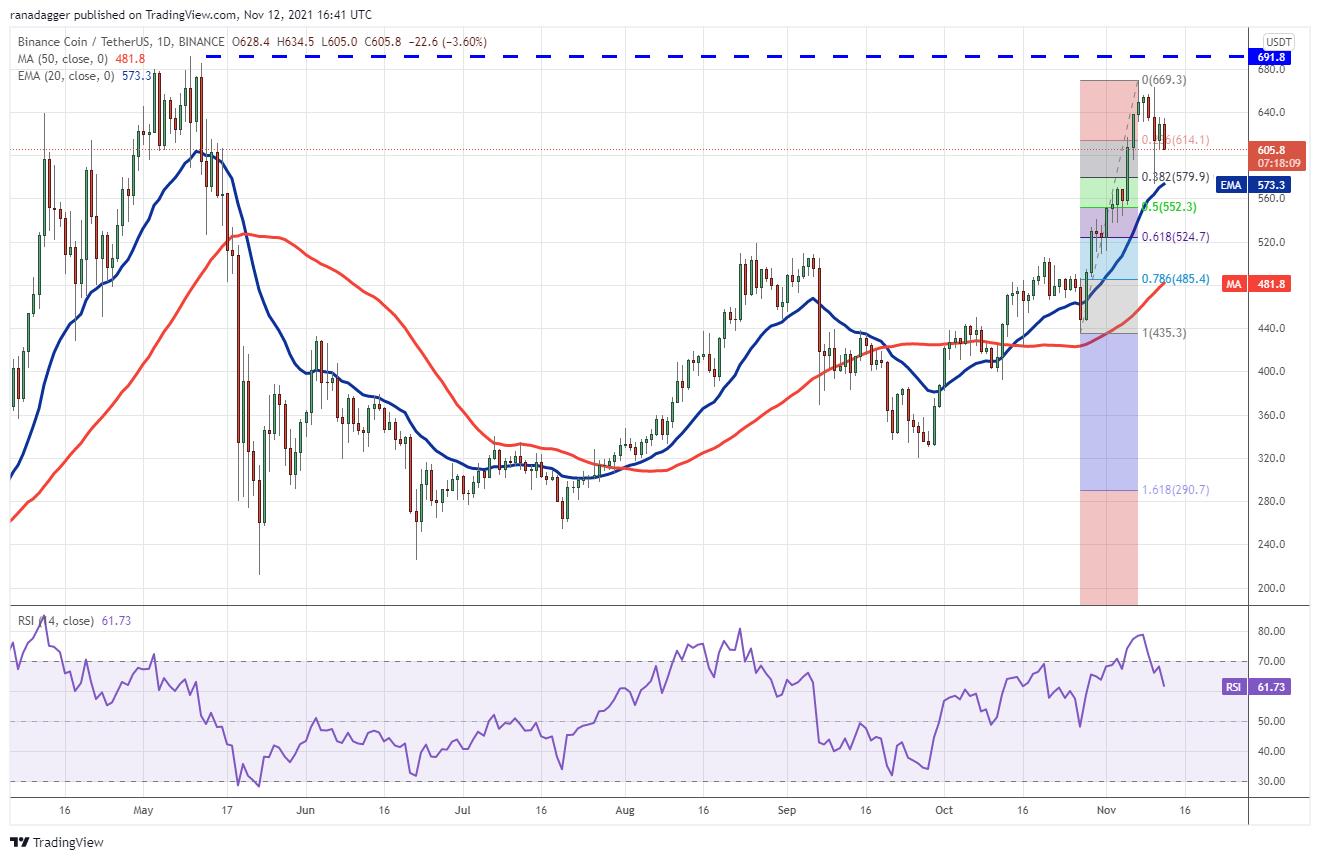Click the USDT currency label on price axis
The height and width of the screenshot is (860, 1320).
1279,41
